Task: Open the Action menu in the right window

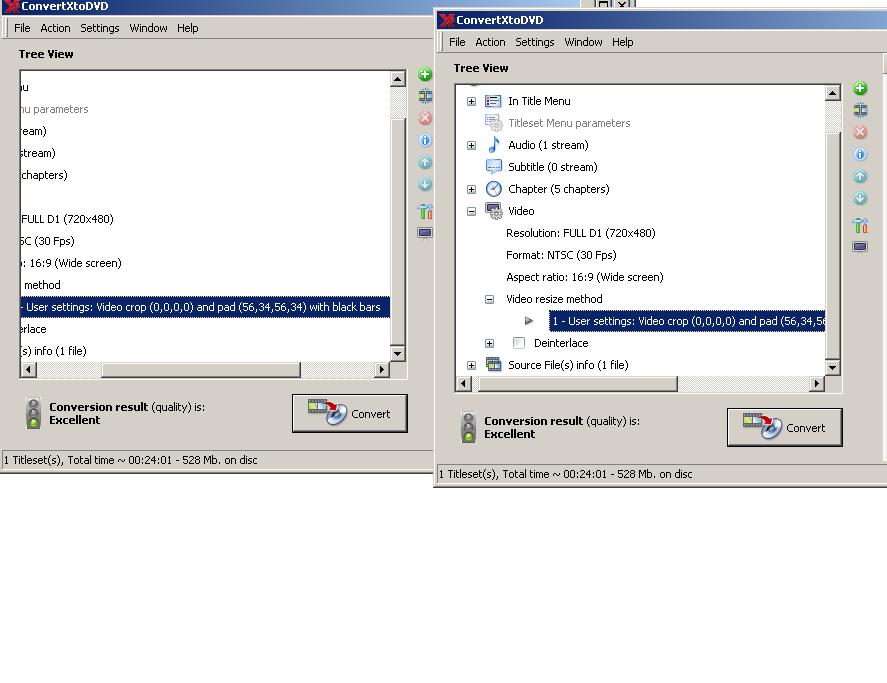Action: (x=490, y=42)
